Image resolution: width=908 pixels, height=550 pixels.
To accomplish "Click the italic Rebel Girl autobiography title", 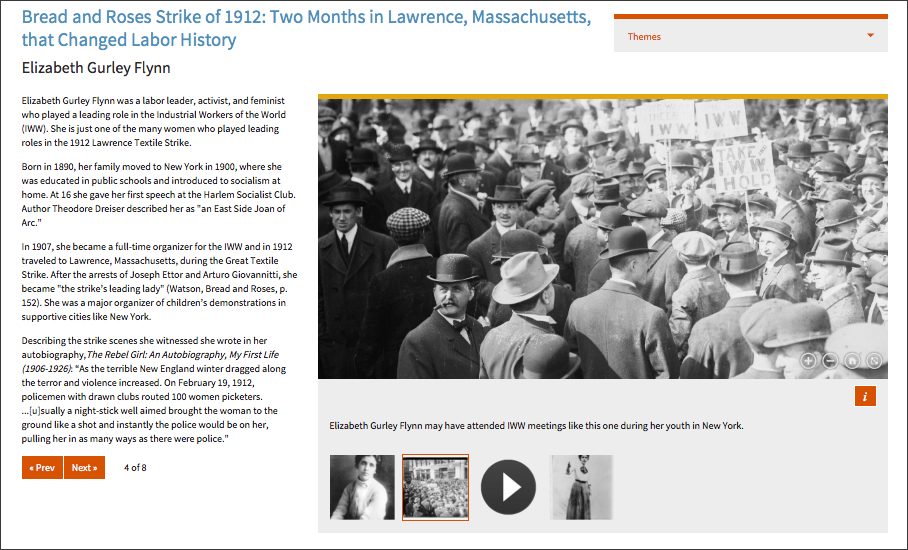I will point(184,354).
